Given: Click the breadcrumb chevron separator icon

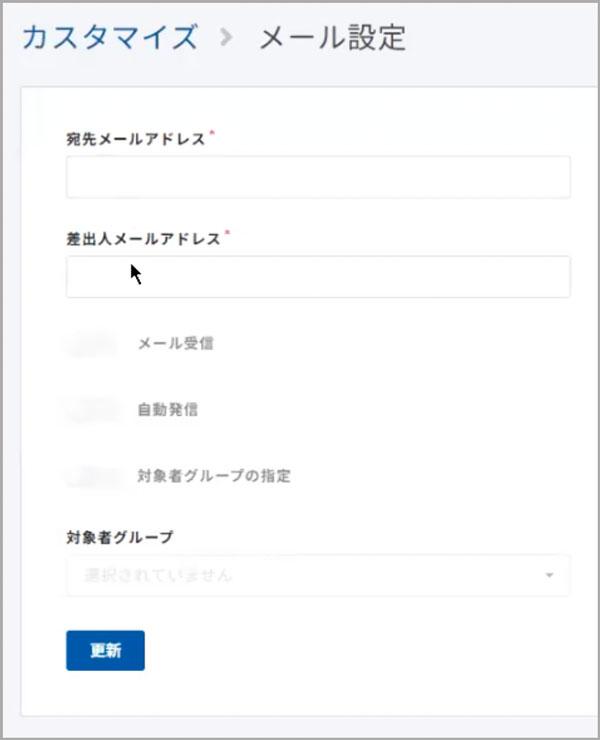Looking at the screenshot, I should click(227, 39).
